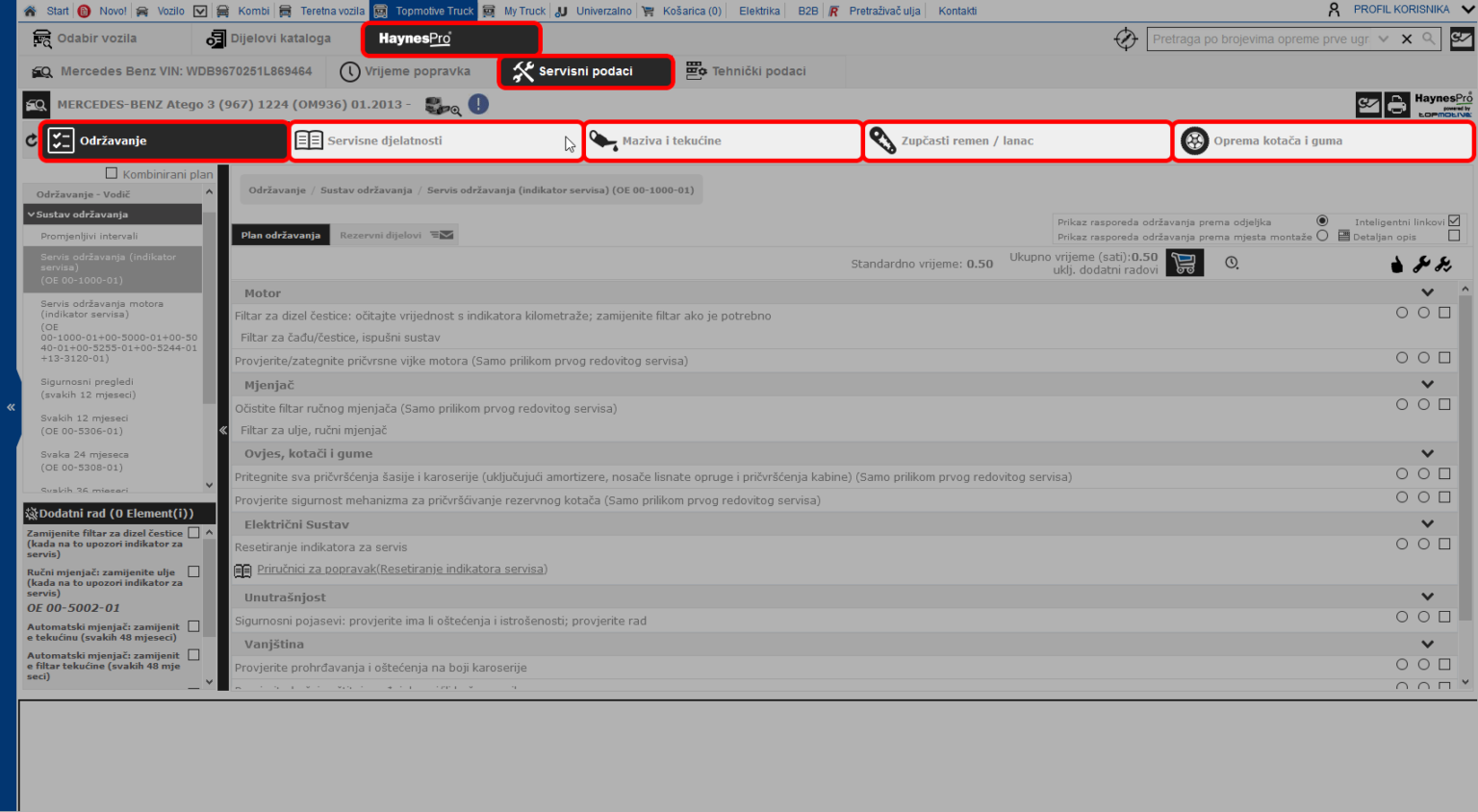The image size is (1478, 812).
Task: Click the Start home icon
Action: coord(30,12)
